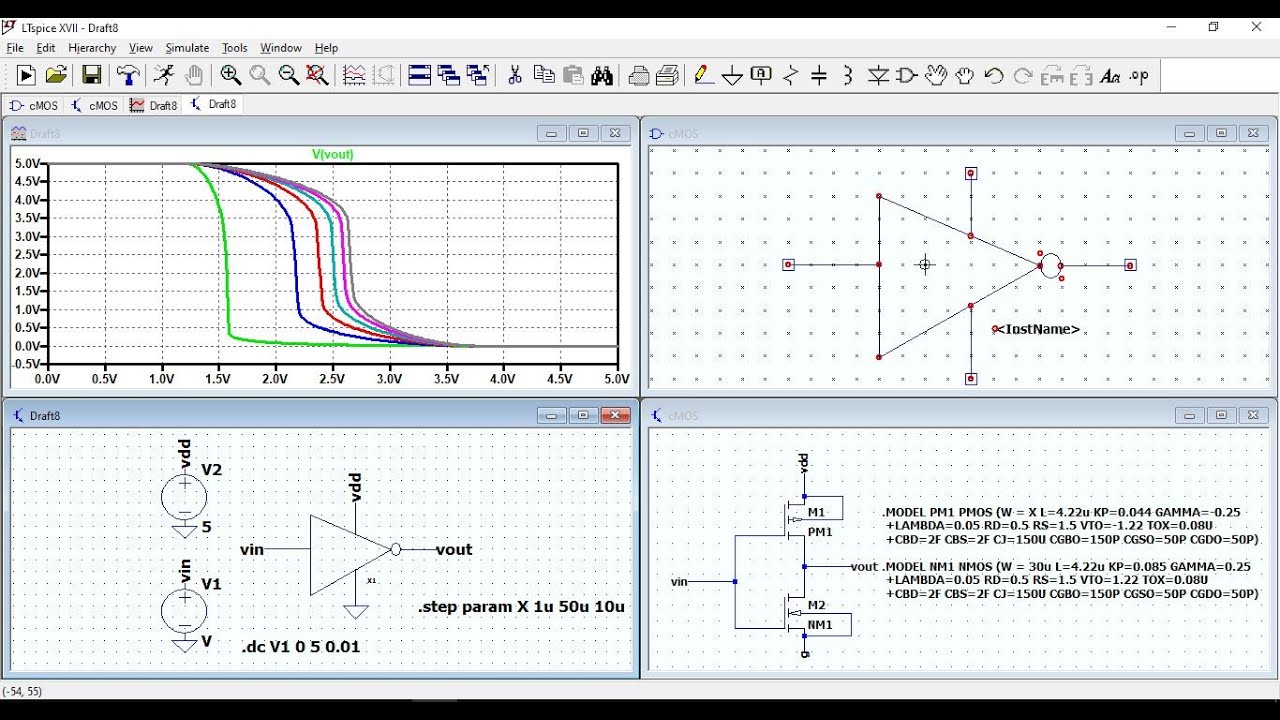This screenshot has height=720, width=1280.
Task: Click the Print icon
Action: click(638, 75)
